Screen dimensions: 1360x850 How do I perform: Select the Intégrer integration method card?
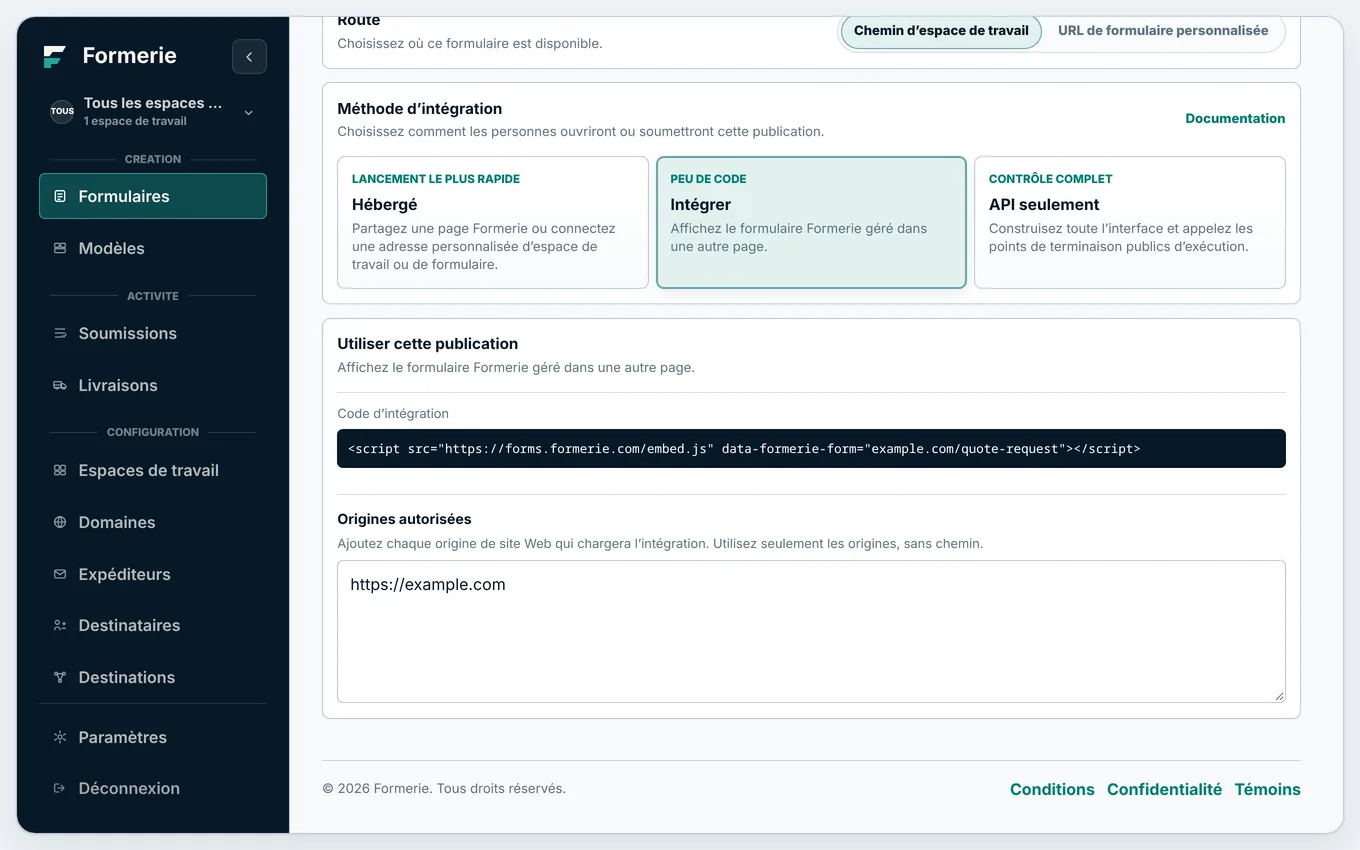tap(811, 222)
